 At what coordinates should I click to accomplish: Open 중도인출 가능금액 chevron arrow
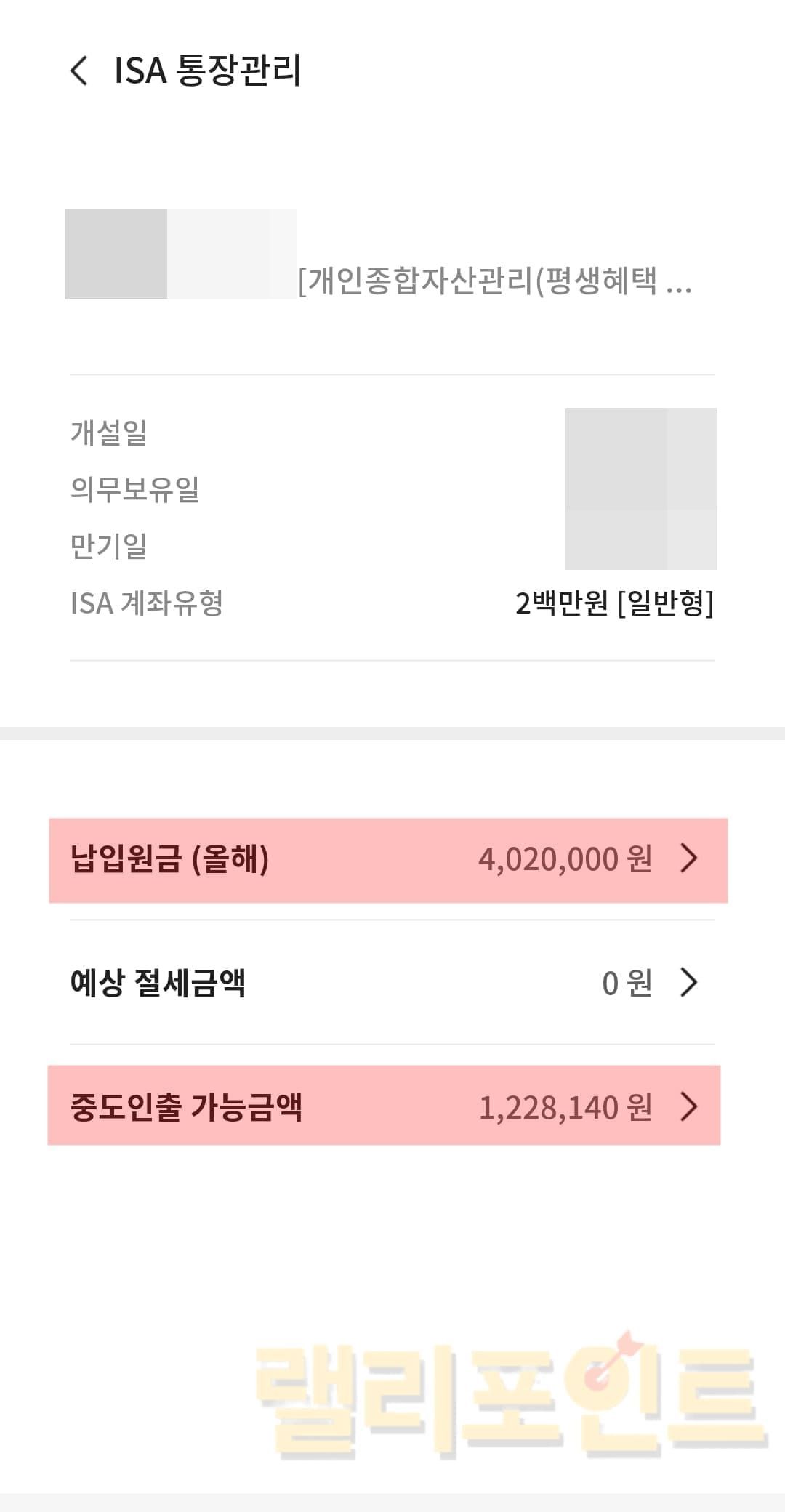pyautogui.click(x=688, y=1107)
